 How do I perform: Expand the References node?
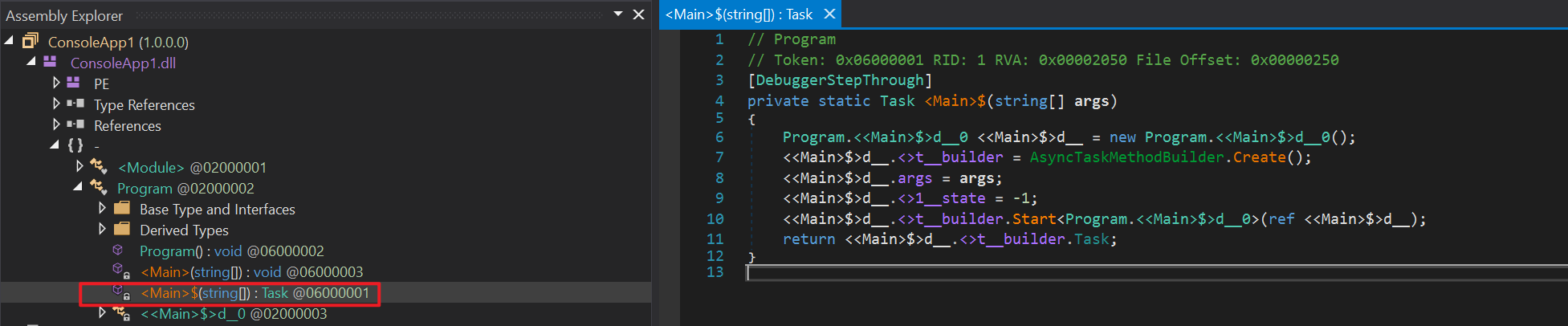tap(55, 124)
